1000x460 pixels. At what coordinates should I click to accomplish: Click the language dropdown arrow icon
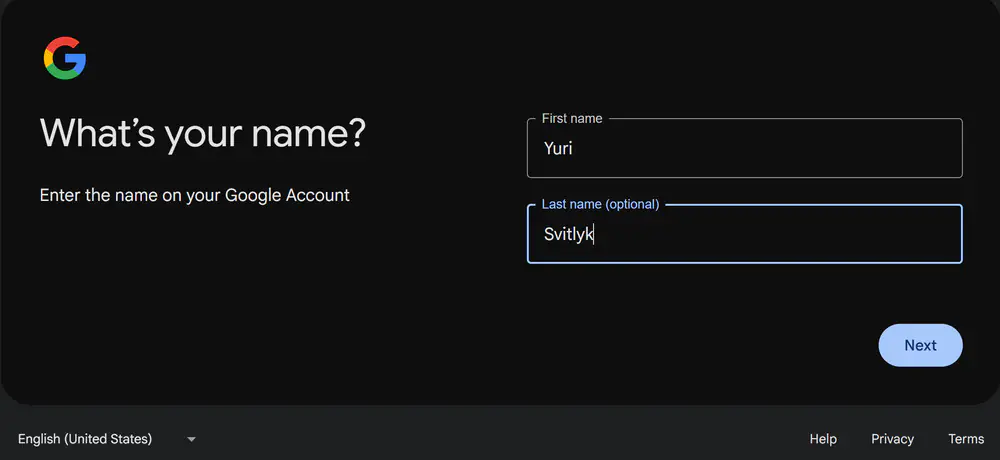tap(191, 439)
